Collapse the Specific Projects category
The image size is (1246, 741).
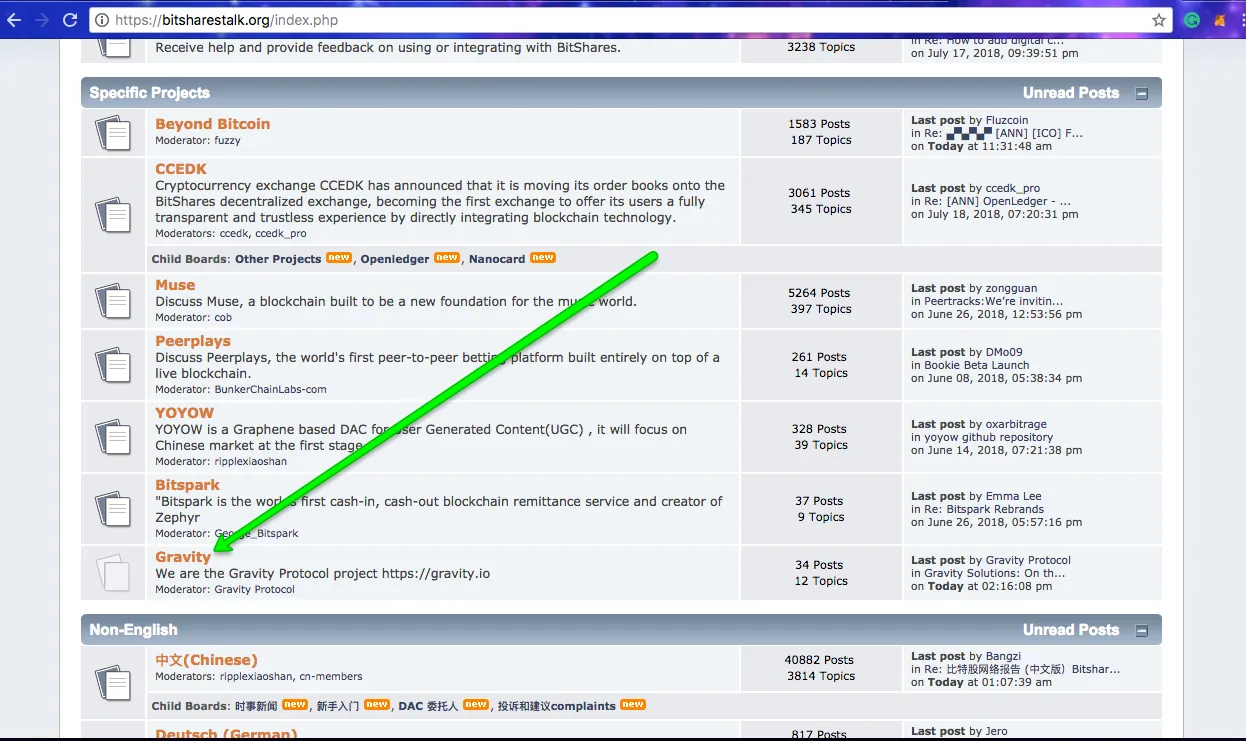pyautogui.click(x=1142, y=94)
